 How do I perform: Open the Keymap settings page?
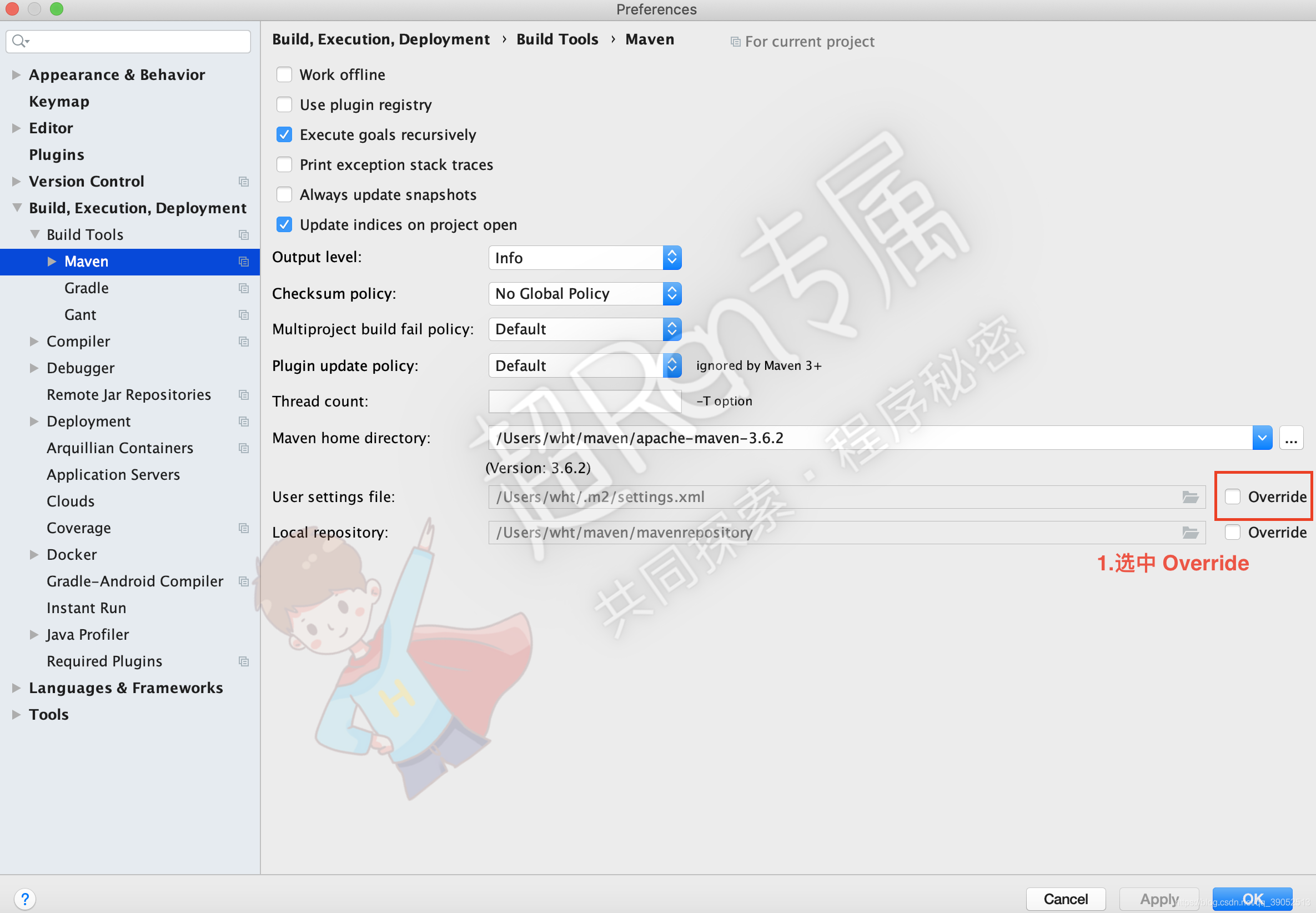(x=59, y=102)
